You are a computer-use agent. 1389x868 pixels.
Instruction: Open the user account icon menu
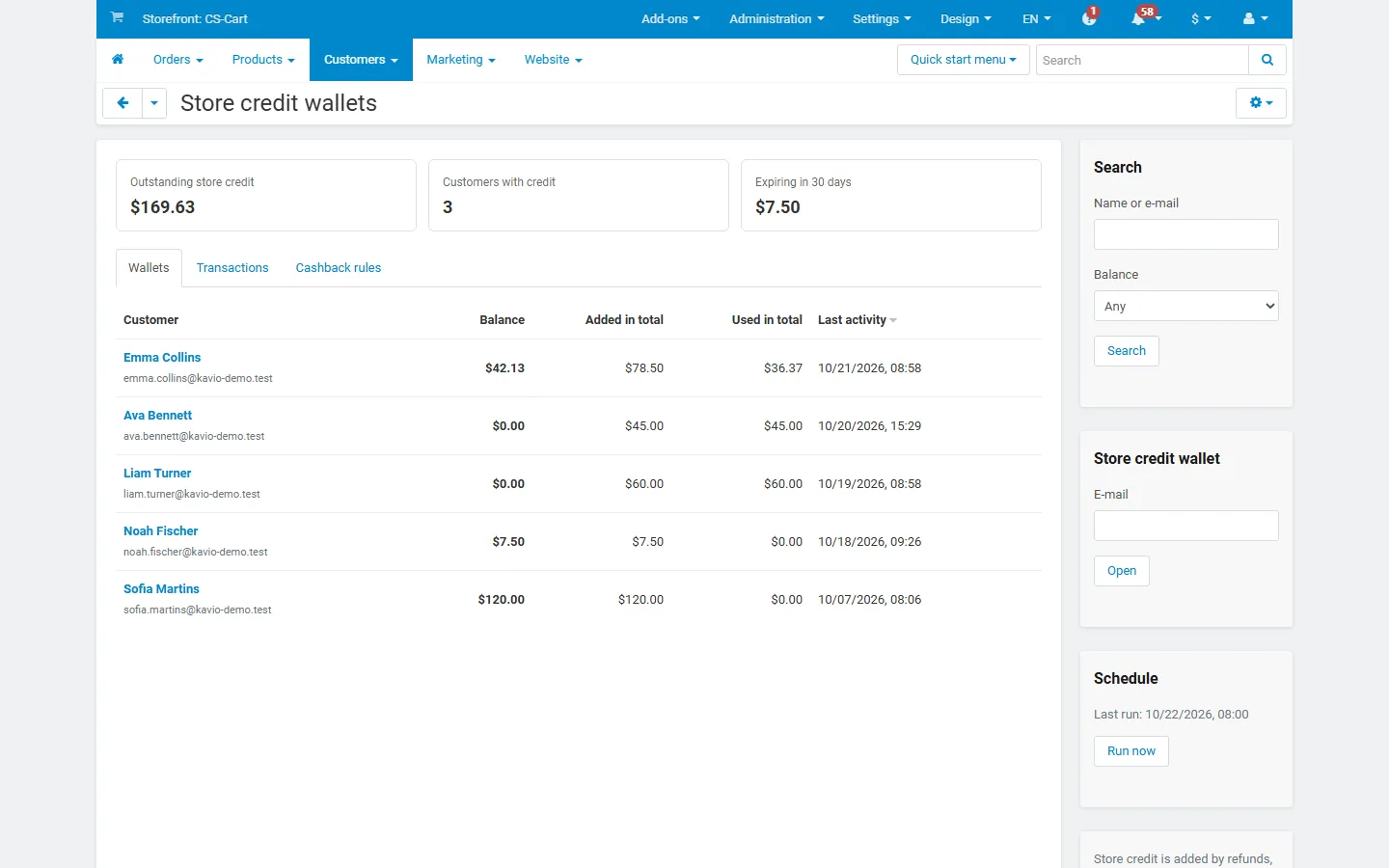click(x=1255, y=18)
